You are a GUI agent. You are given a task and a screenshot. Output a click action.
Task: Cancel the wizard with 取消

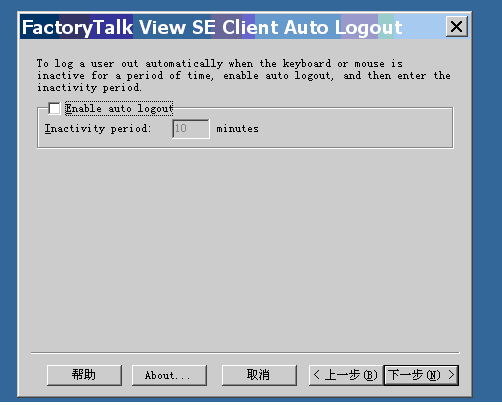coord(259,375)
